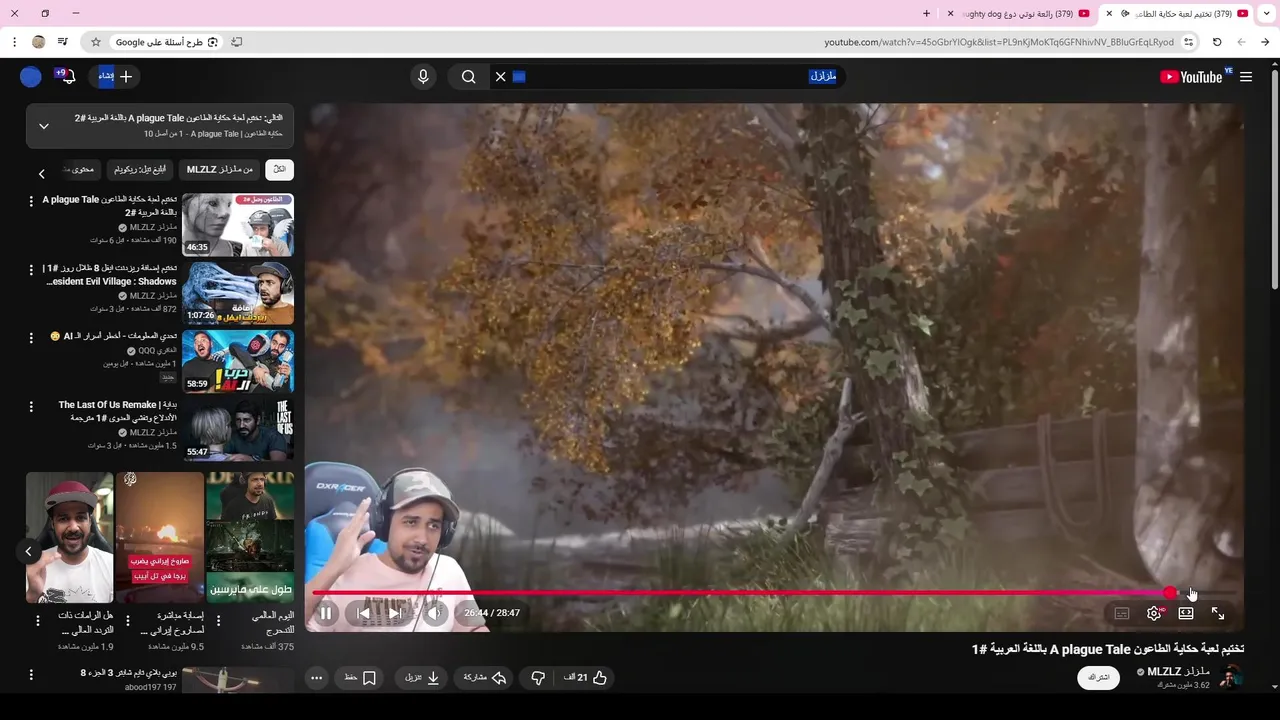Start voice search microphone
Screen dimensions: 1280x720
pyautogui.click(x=423, y=77)
